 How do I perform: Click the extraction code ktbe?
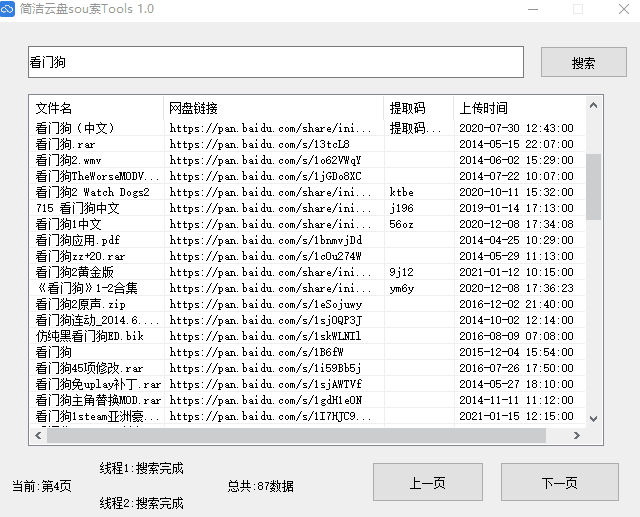tap(401, 192)
